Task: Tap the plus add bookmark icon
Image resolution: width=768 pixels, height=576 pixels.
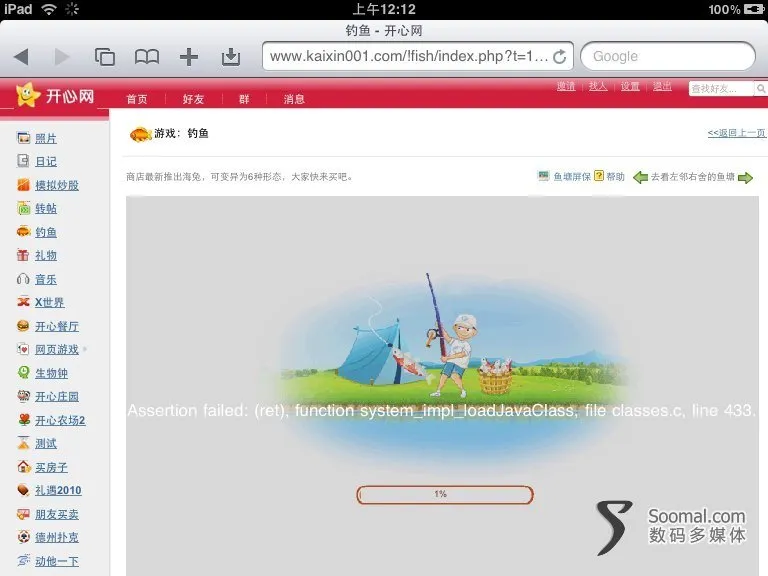Action: (x=189, y=57)
